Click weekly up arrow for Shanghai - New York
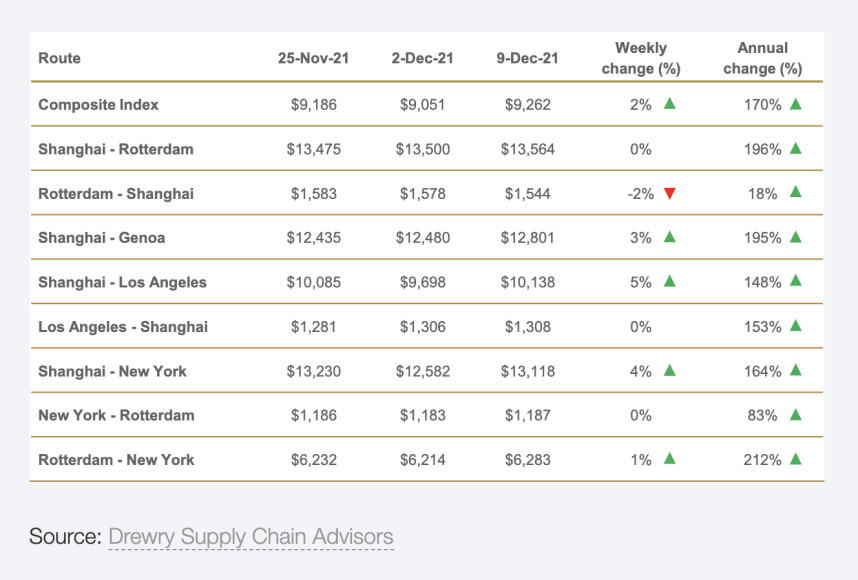 coord(670,370)
